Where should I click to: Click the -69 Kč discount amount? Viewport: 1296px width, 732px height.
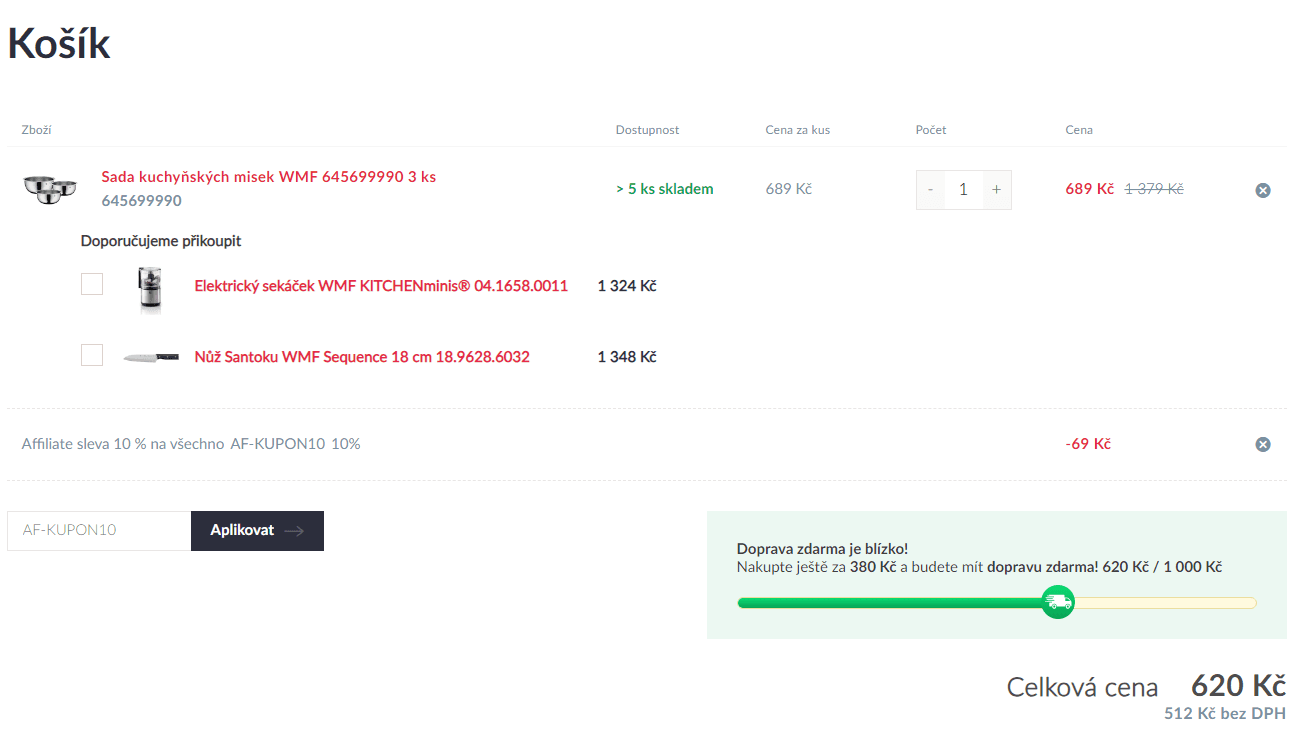(1088, 444)
